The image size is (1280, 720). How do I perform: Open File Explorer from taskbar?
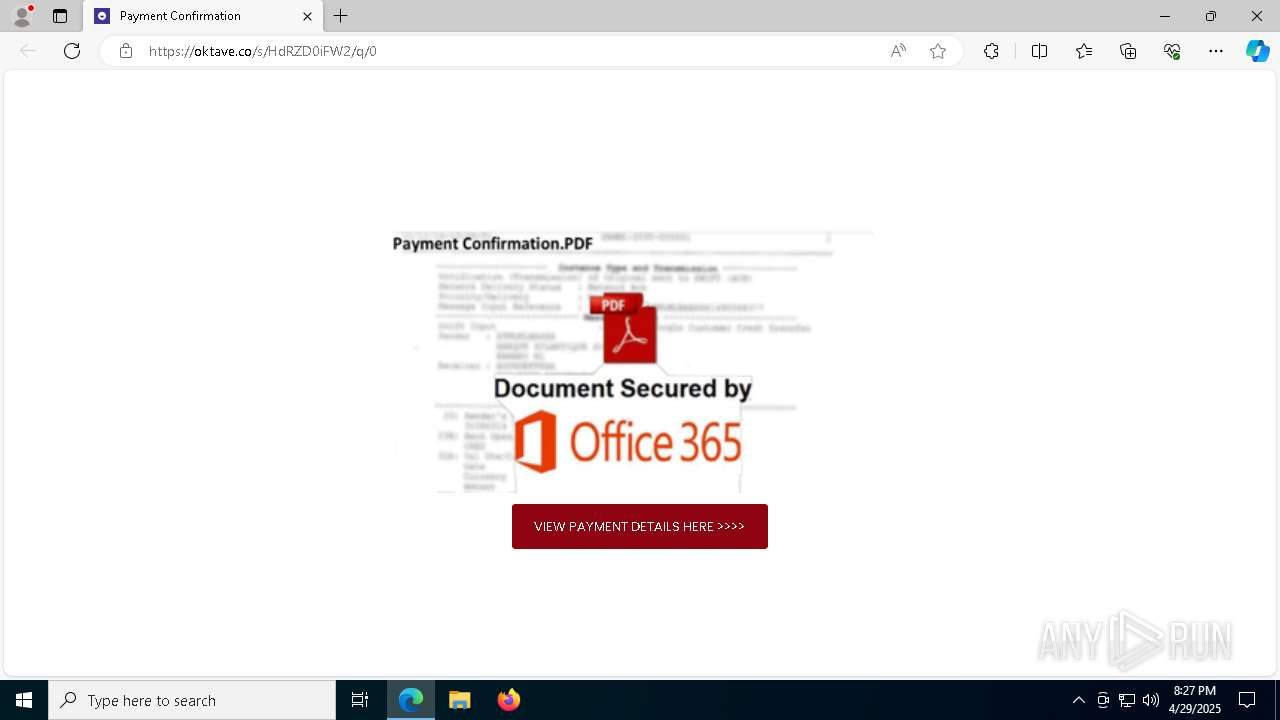(x=460, y=700)
